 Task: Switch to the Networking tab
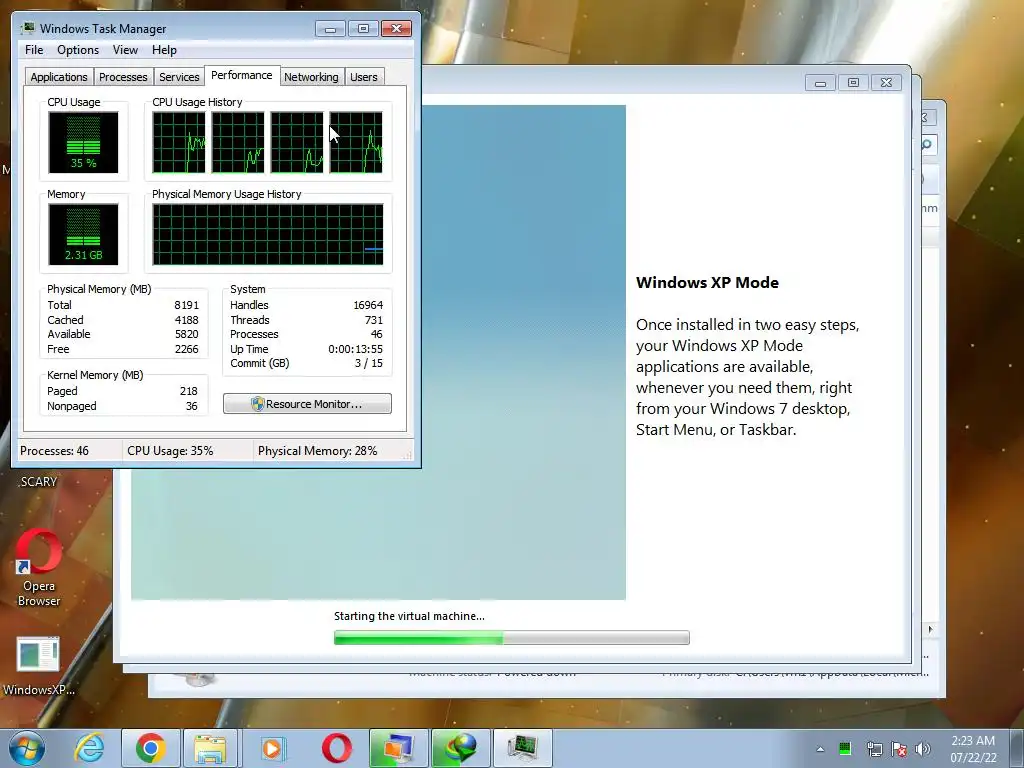311,77
